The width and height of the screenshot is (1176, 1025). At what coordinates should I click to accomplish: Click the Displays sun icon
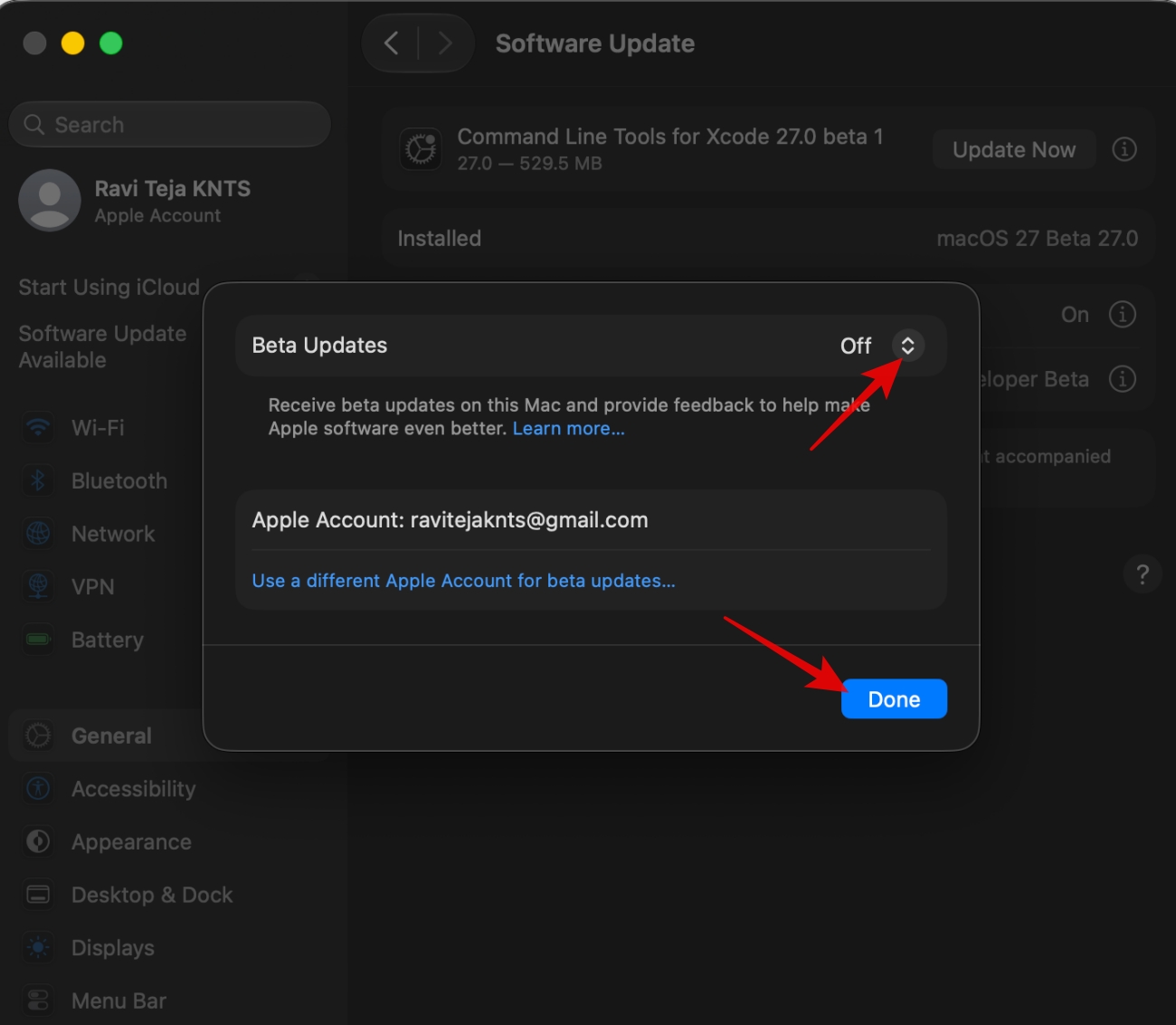[x=38, y=947]
